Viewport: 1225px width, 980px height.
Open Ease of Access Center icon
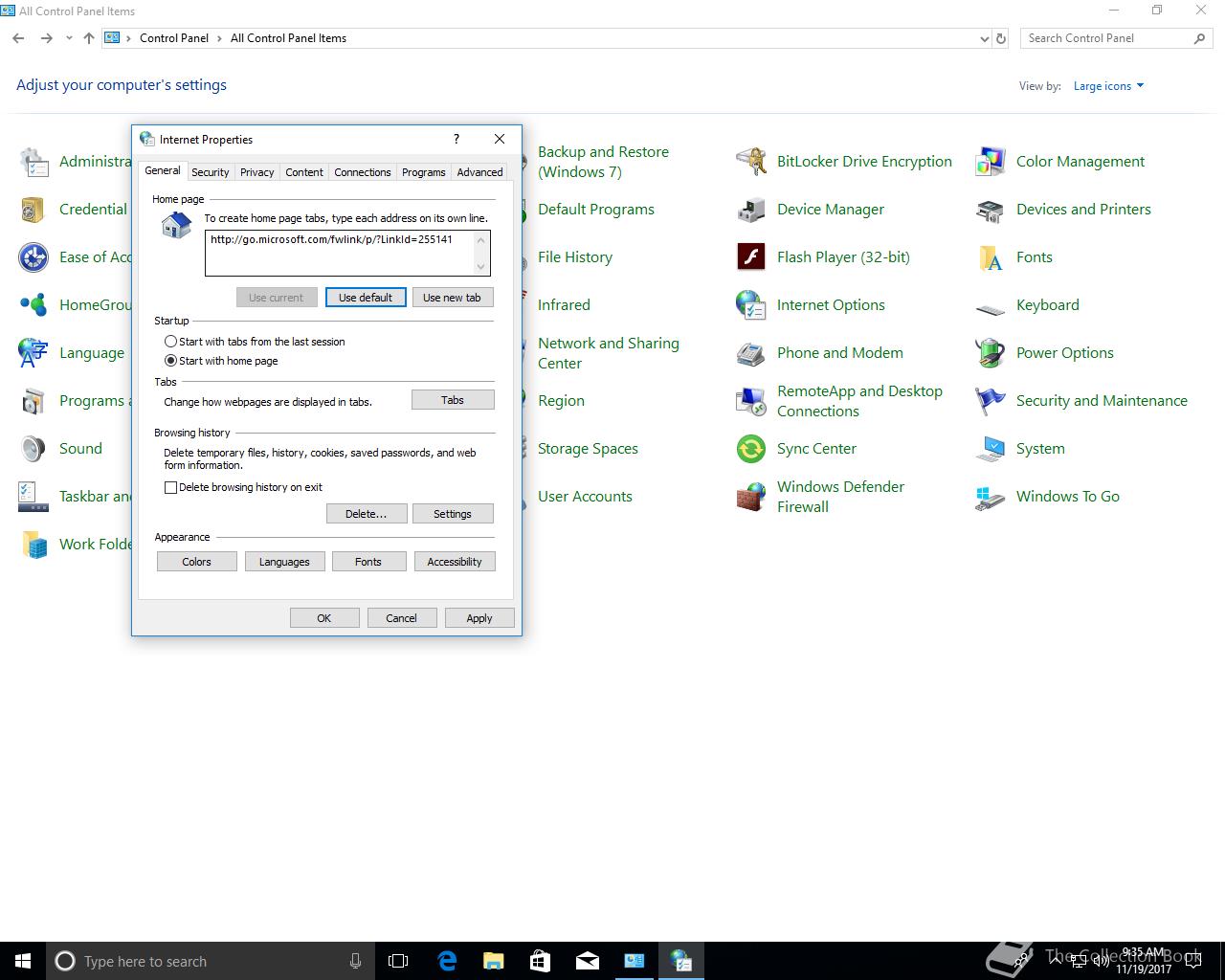pos(33,257)
